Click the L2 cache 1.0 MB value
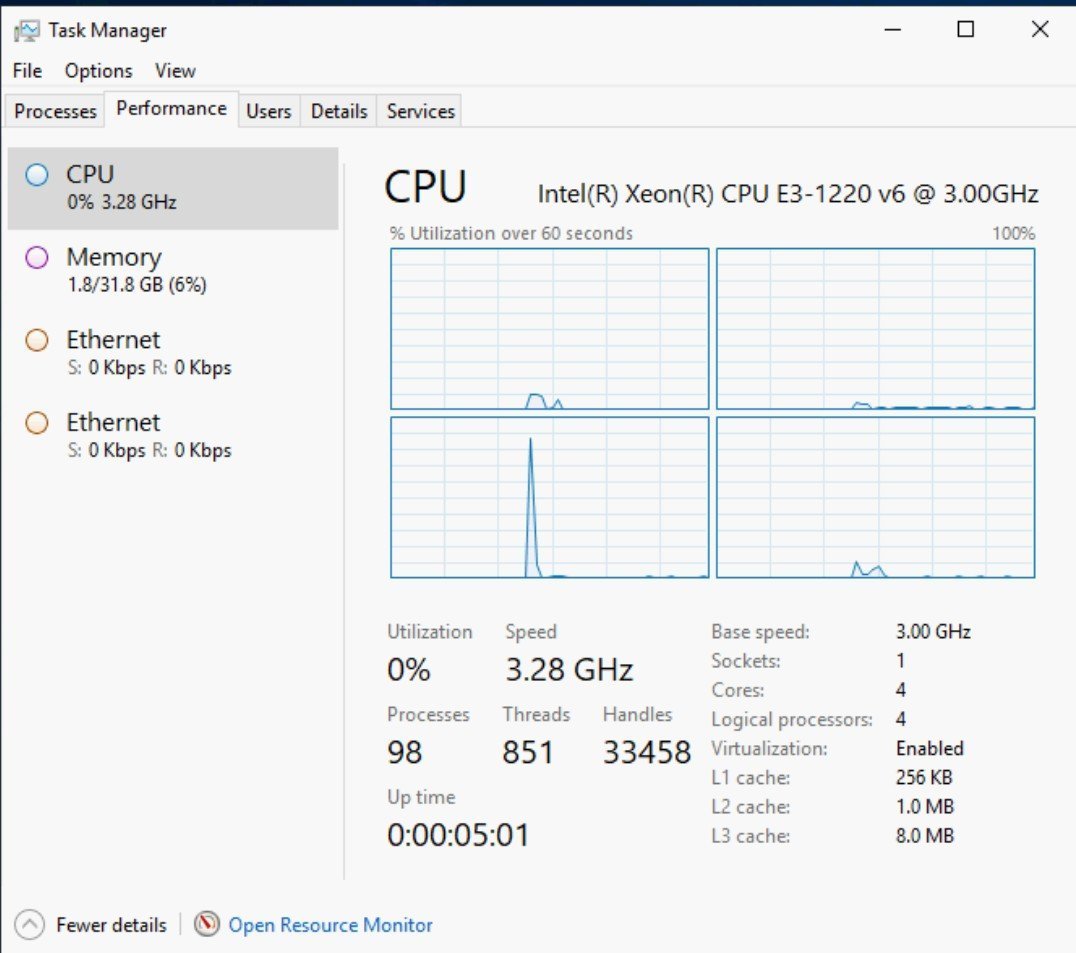The width and height of the screenshot is (1076, 953). click(x=924, y=806)
